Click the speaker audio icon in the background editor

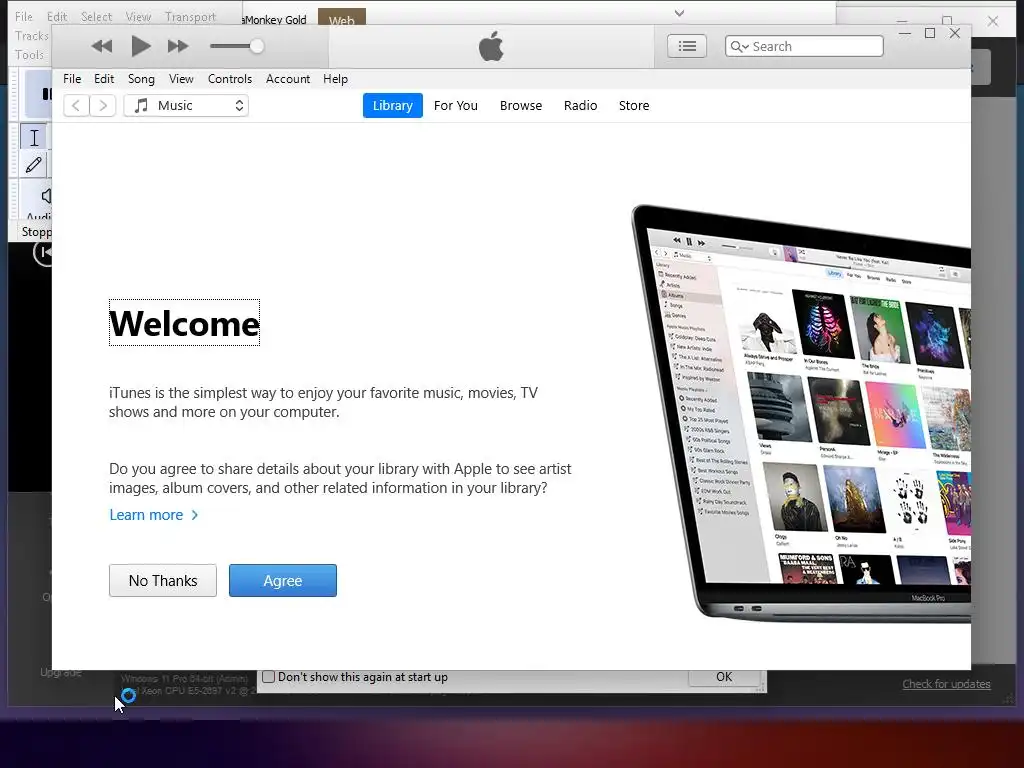click(46, 196)
